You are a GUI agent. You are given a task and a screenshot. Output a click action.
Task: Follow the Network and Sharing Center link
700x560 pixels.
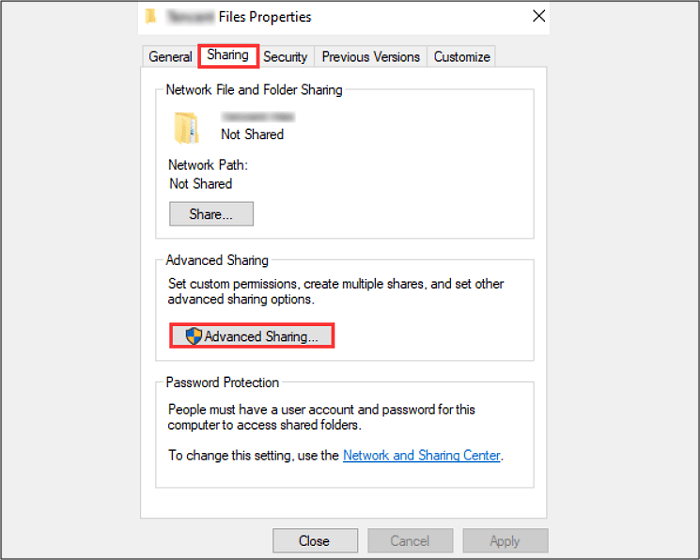(421, 455)
